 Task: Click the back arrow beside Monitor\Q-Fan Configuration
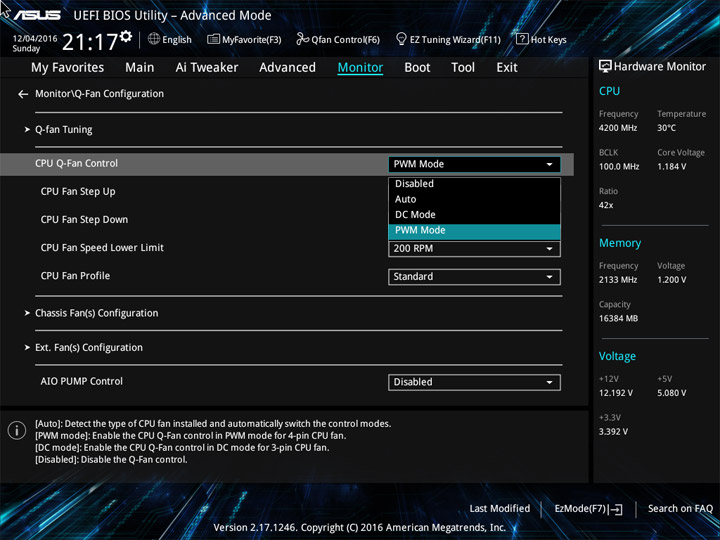pyautogui.click(x=23, y=94)
